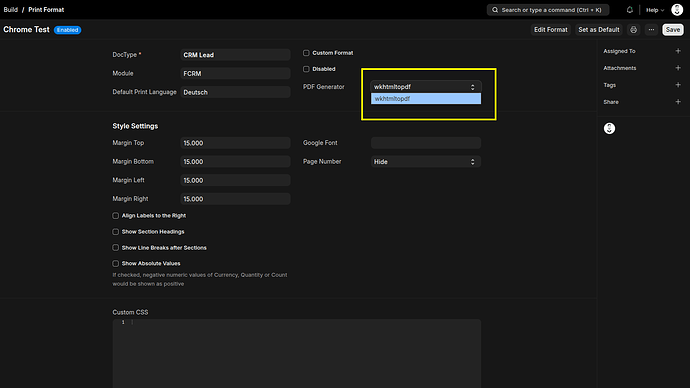Click into the Custom CSS editor

[x=297, y=353]
